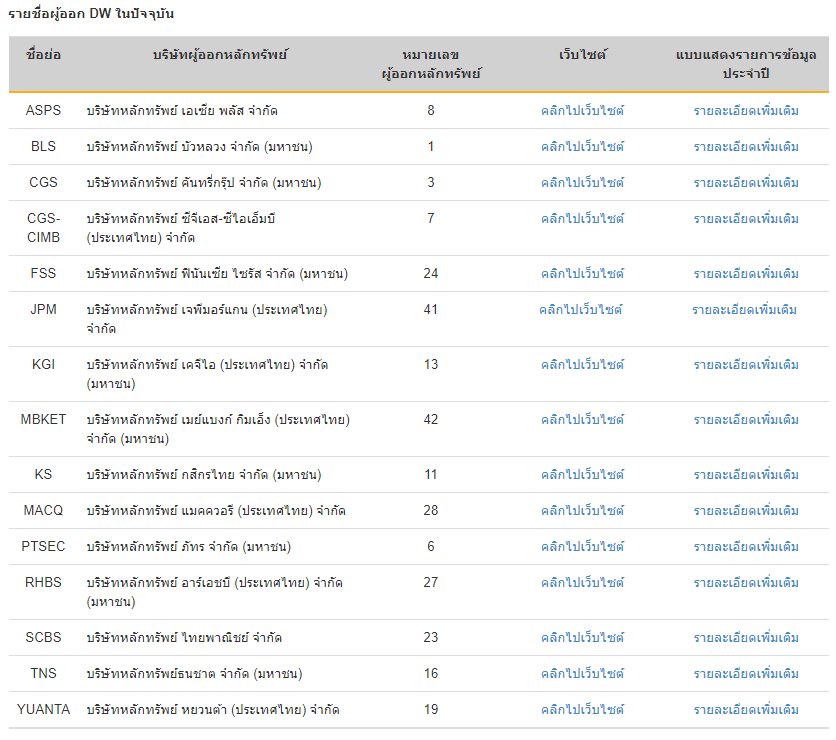This screenshot has width=836, height=740.
Task: Click แบบแสดงรายการข้อมูลประจำปี column header
Action: [x=746, y=64]
